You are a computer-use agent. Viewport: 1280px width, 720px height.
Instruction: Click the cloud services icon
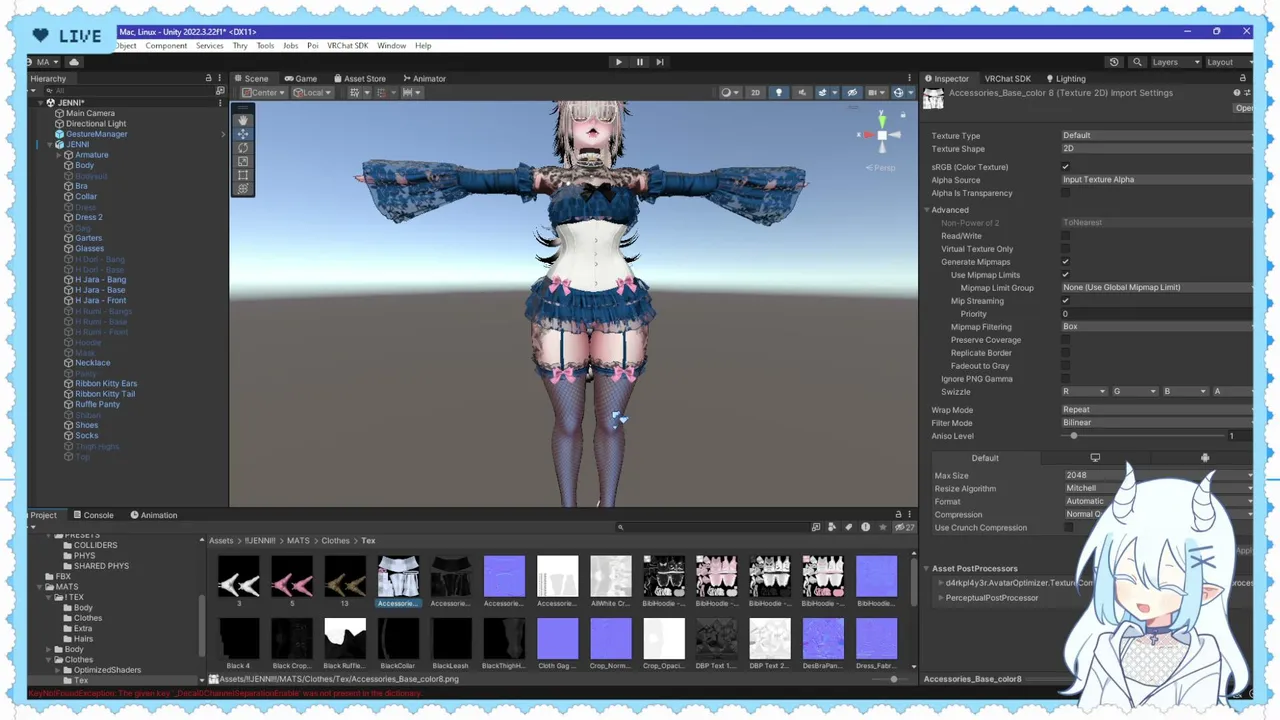pyautogui.click(x=74, y=62)
